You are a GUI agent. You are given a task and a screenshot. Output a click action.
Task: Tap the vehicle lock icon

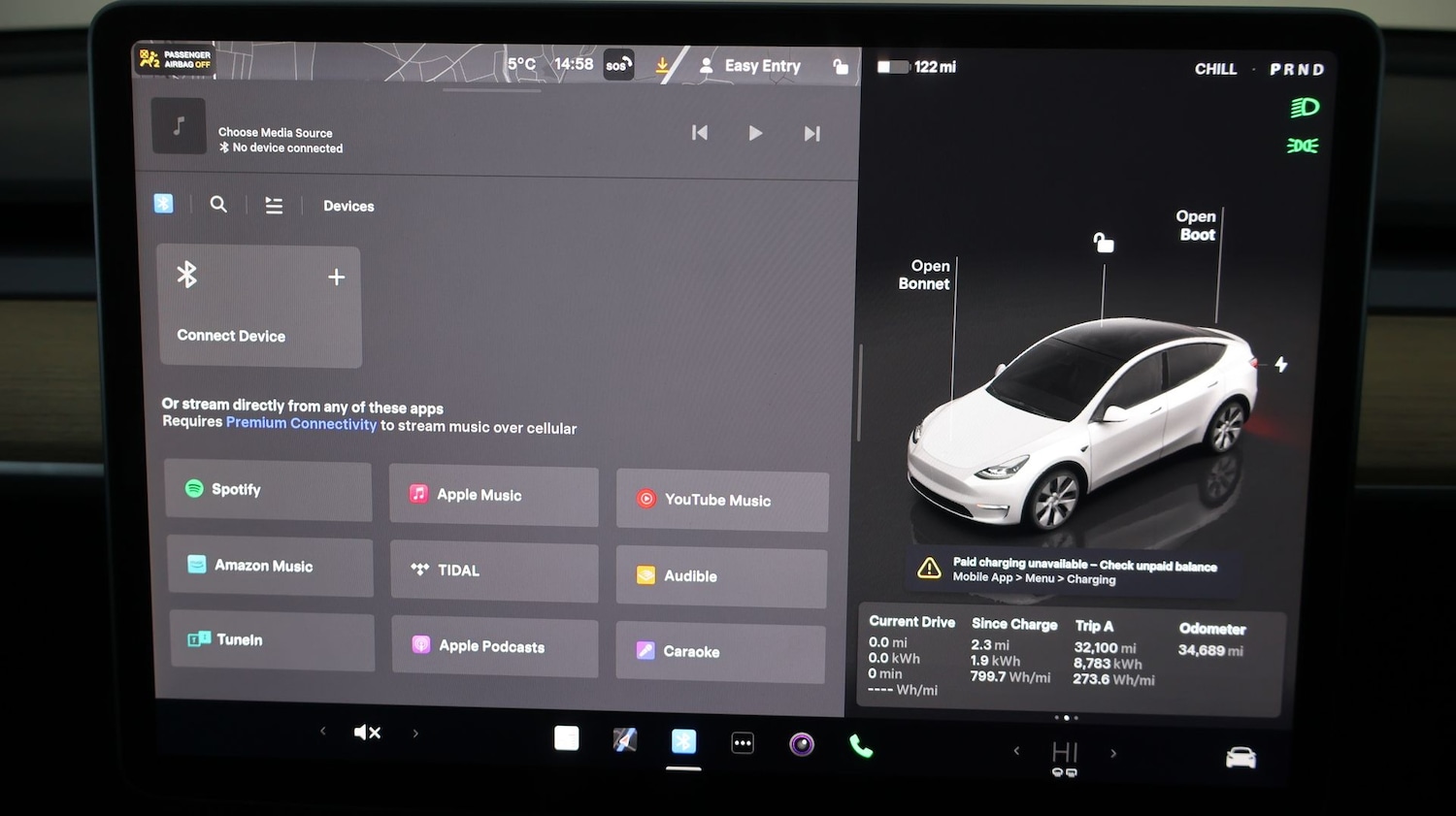(x=841, y=67)
